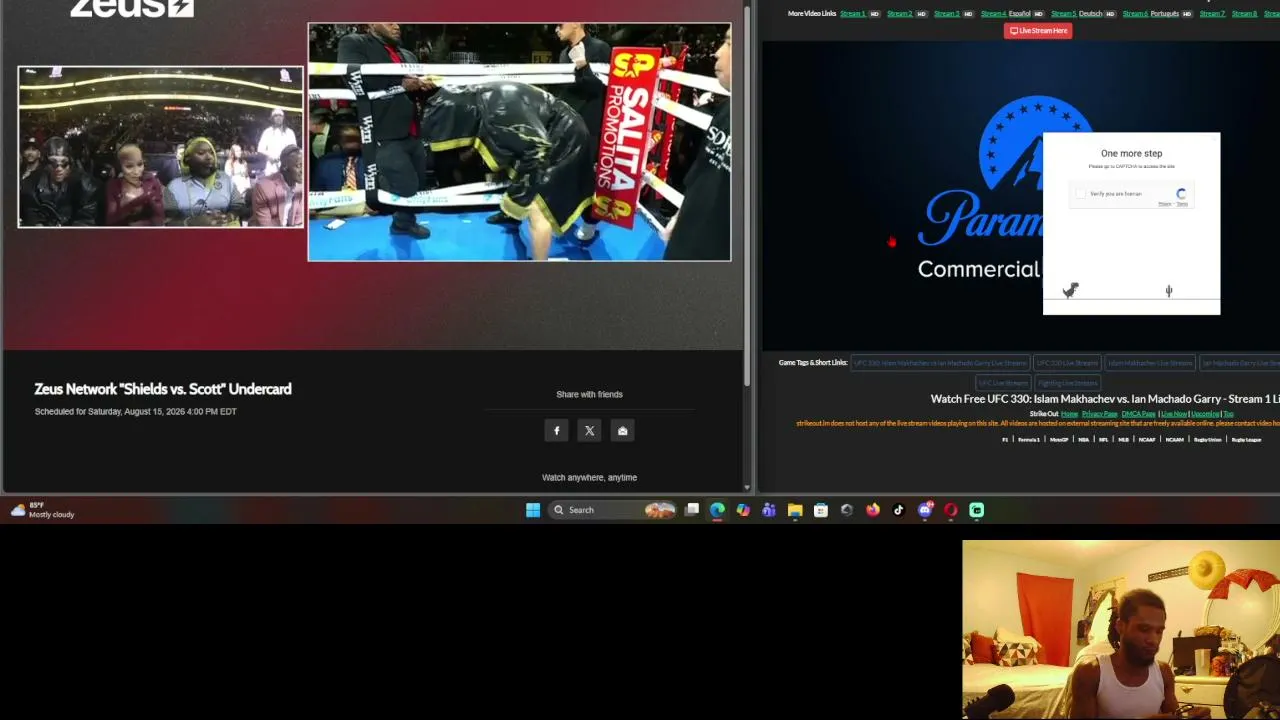
Task: Share the Zeus stream by email
Action: (623, 430)
